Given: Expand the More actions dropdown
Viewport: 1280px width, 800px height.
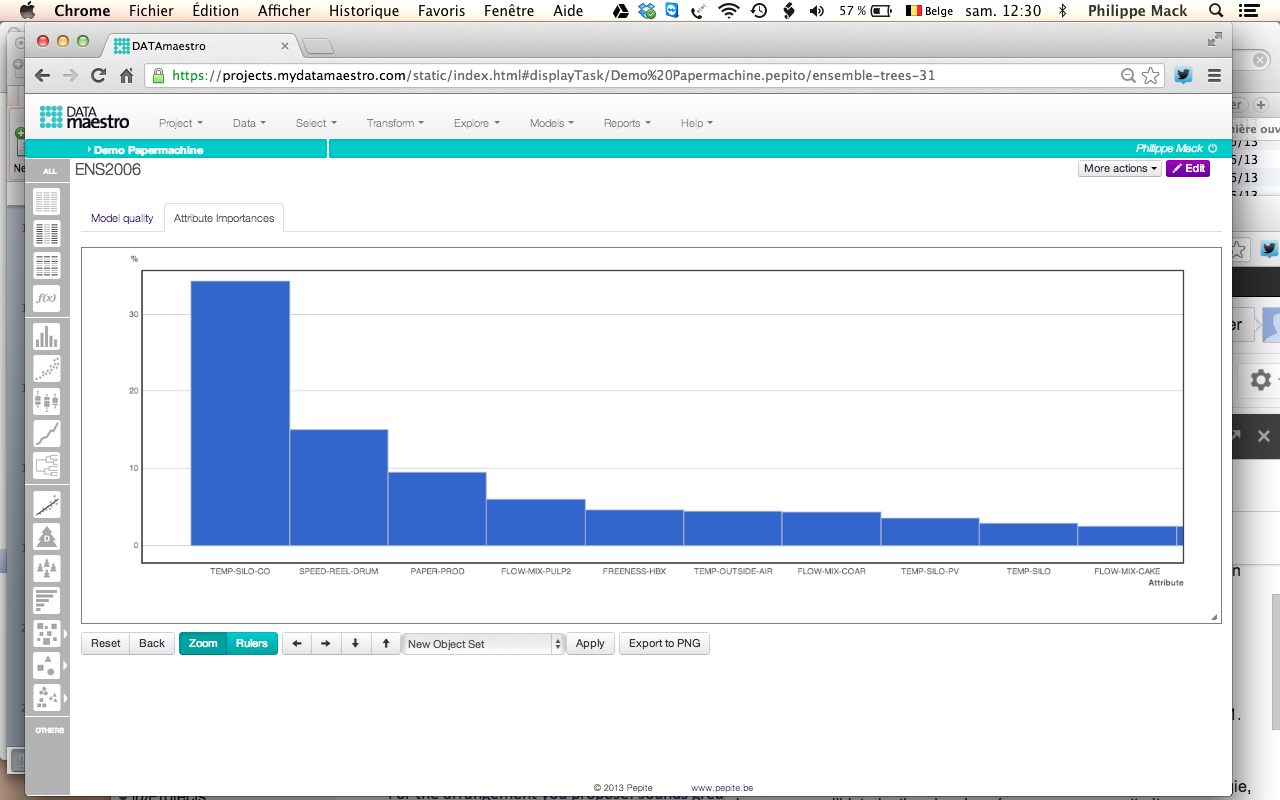Looking at the screenshot, I should pyautogui.click(x=1120, y=169).
